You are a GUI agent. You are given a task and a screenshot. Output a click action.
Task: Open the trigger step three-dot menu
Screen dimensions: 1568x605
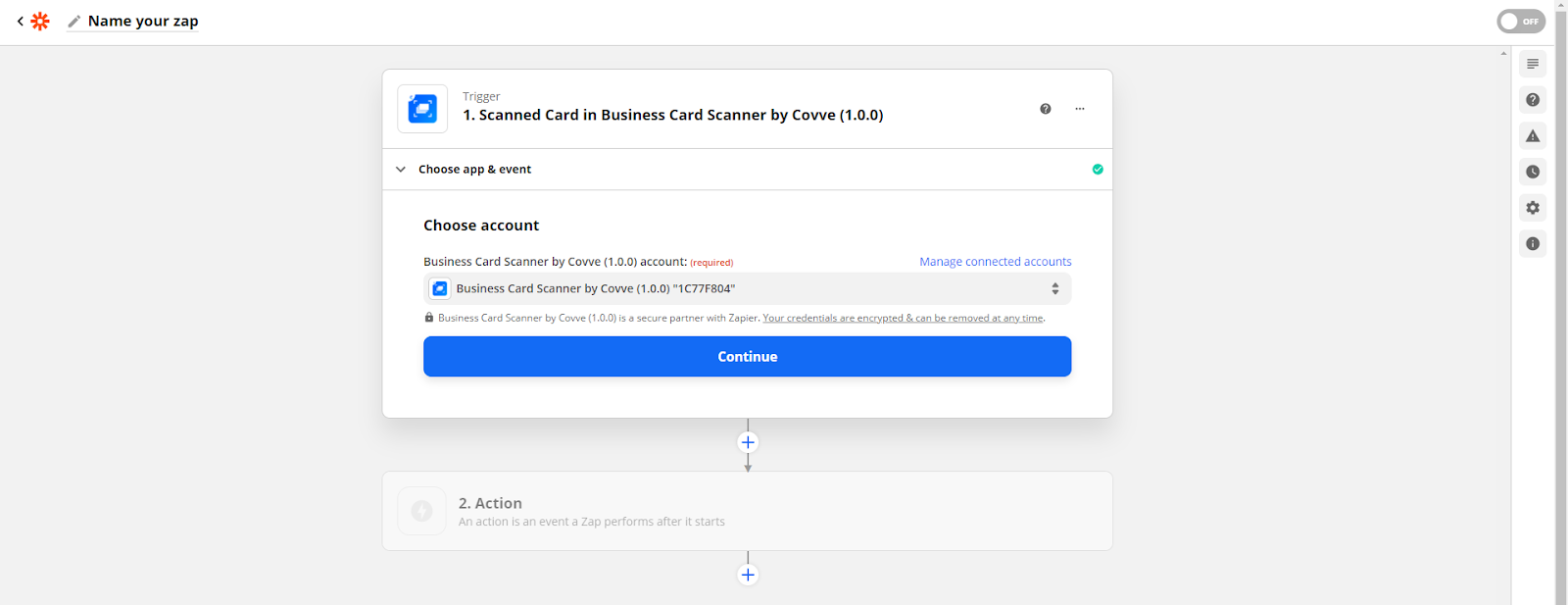point(1080,109)
